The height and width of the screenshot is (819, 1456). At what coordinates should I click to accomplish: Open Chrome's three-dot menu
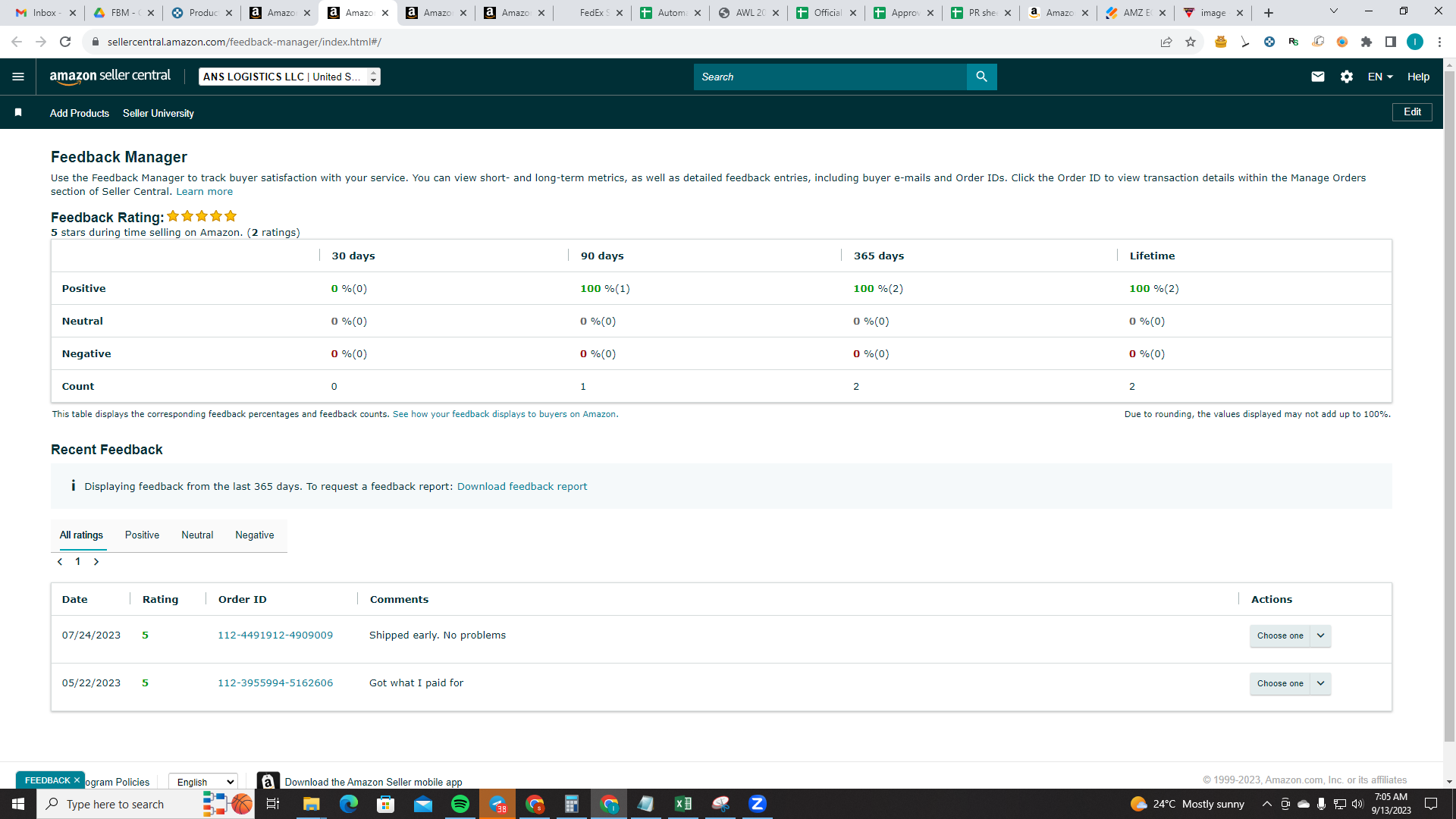(x=1439, y=42)
